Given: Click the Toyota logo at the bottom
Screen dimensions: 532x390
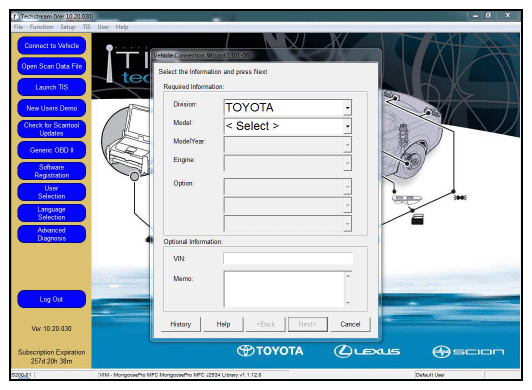Looking at the screenshot, I should click(x=270, y=351).
